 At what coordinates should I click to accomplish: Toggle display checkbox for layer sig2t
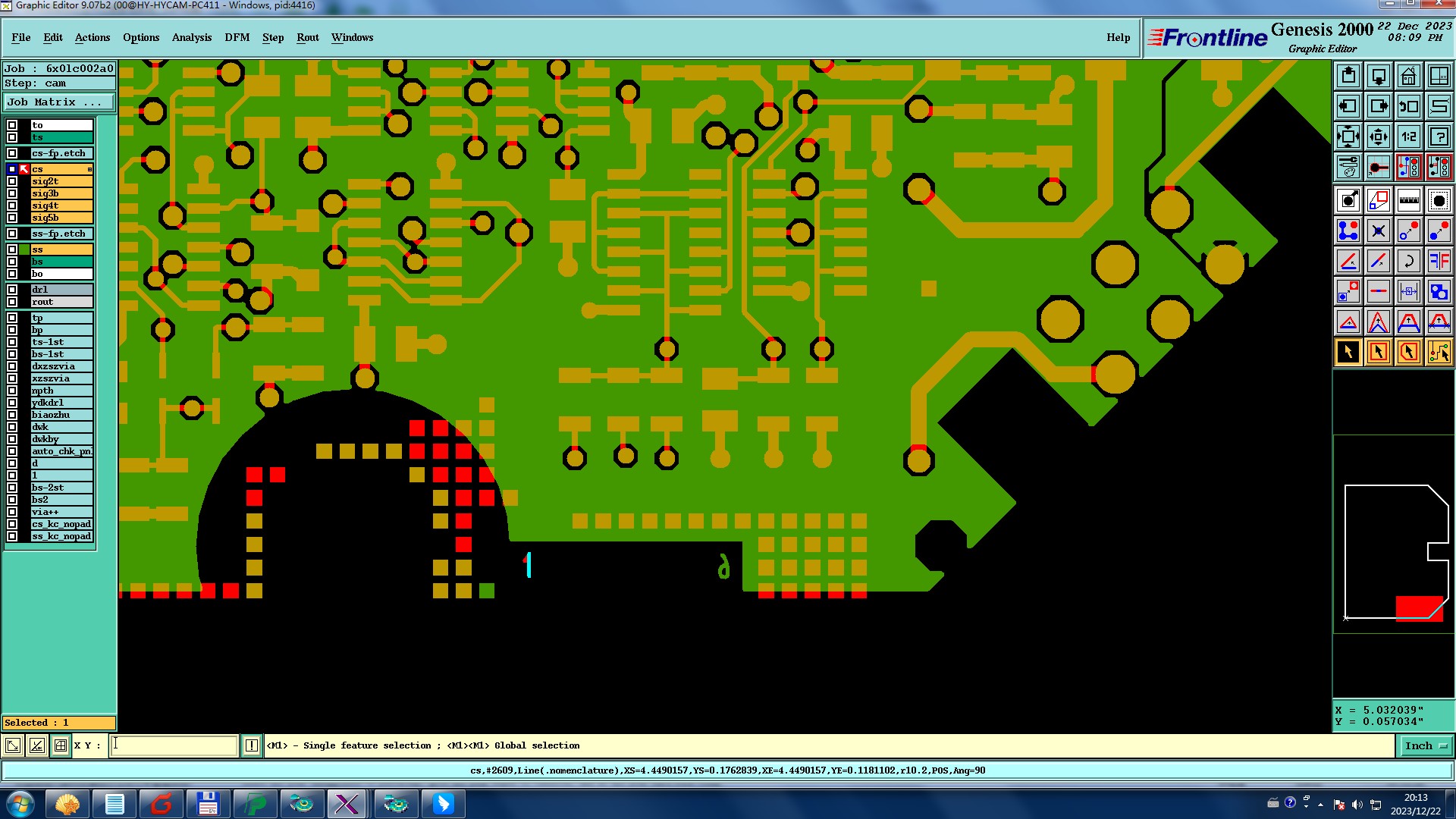[12, 181]
